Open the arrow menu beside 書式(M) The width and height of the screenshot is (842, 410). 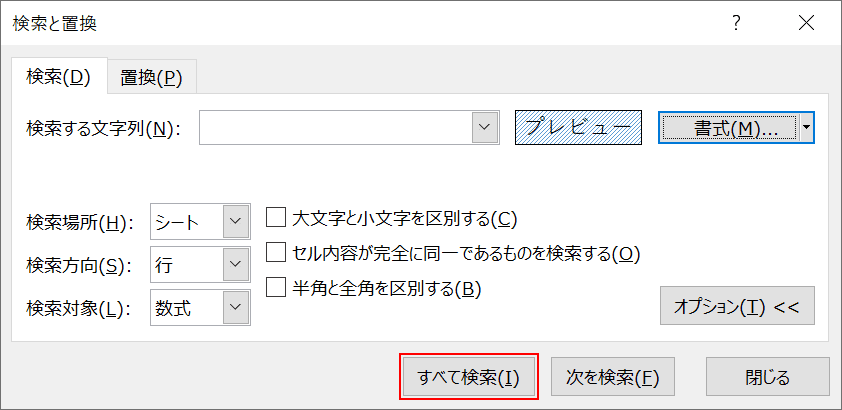tap(807, 128)
